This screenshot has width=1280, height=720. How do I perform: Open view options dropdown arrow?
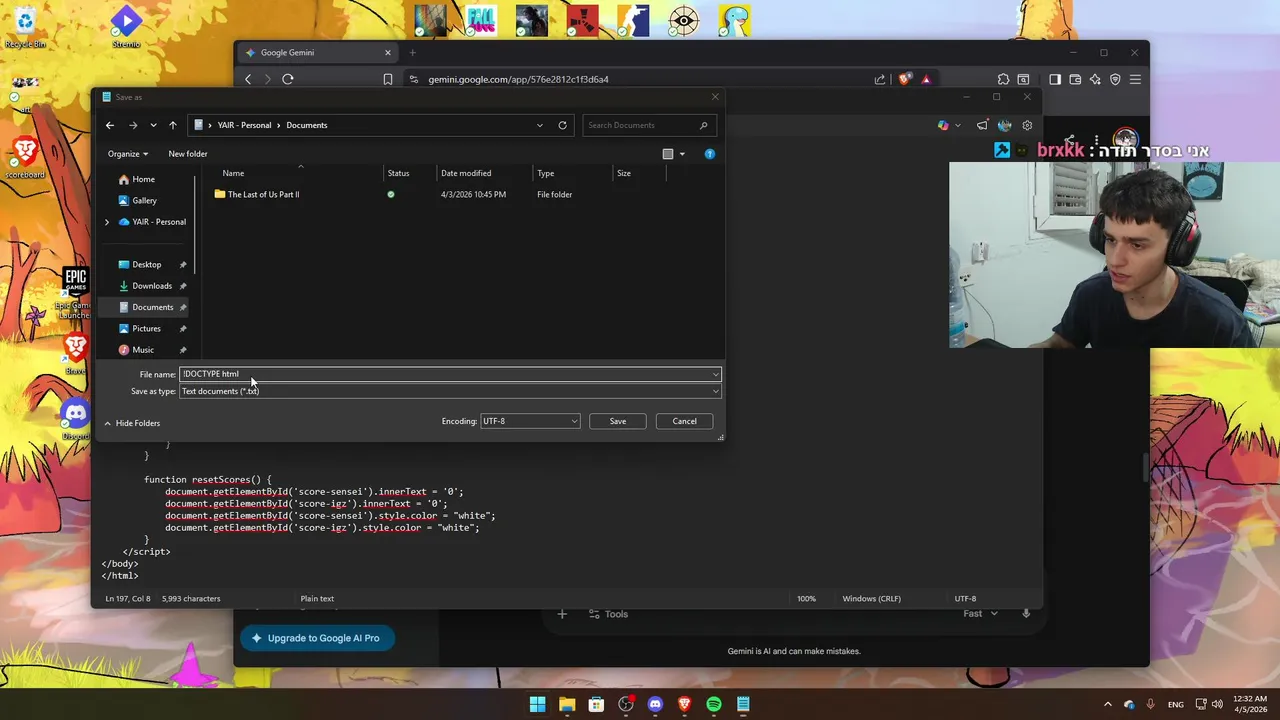pyautogui.click(x=682, y=154)
